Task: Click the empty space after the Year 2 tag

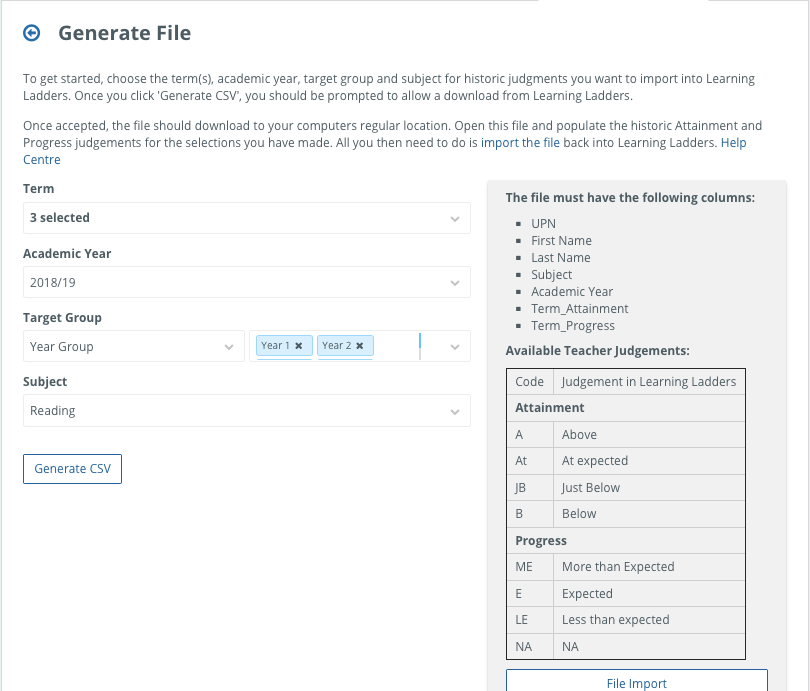Action: tap(397, 346)
